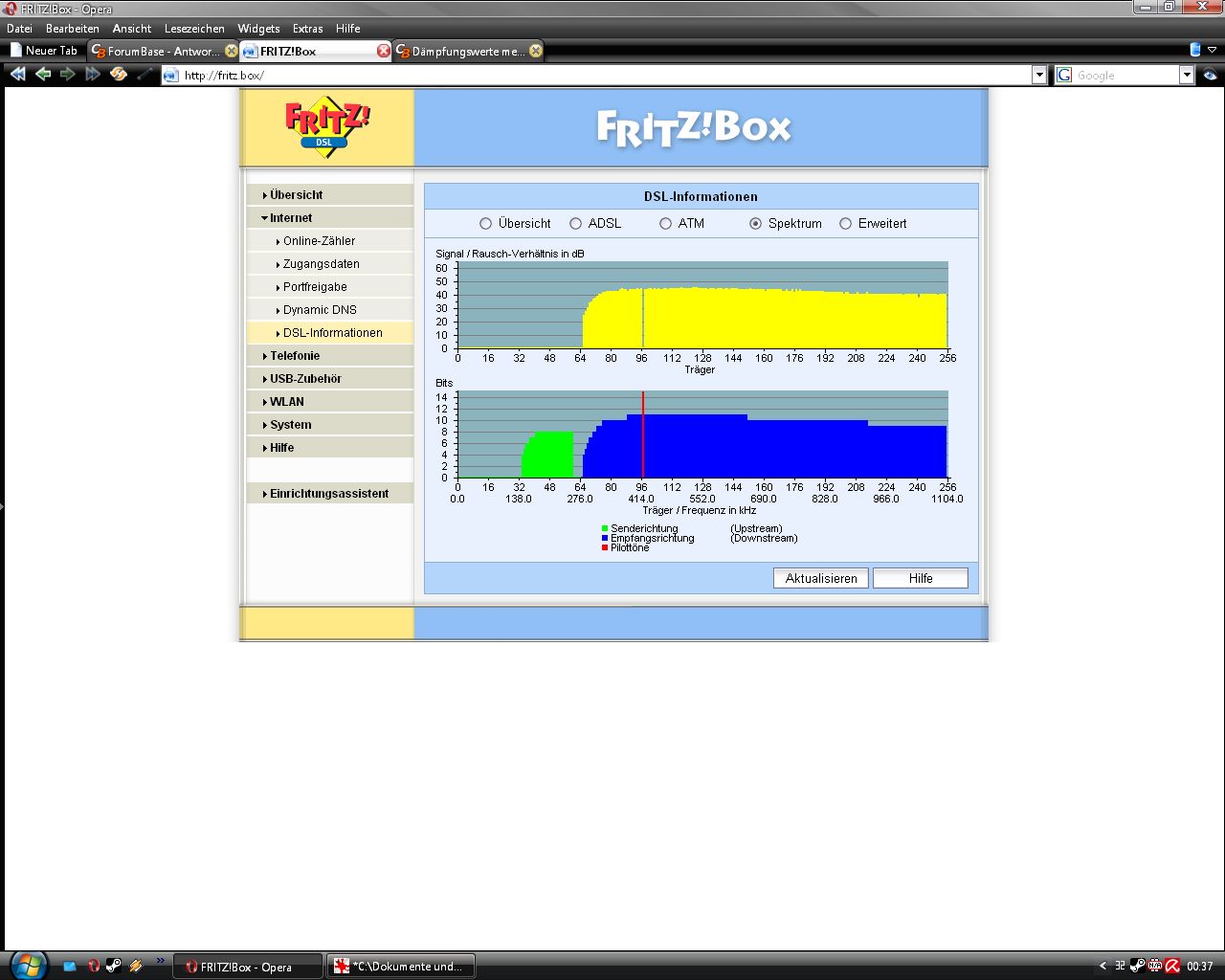Open tab bar dropdown arrow
This screenshot has height=980, width=1225.
point(1213,50)
